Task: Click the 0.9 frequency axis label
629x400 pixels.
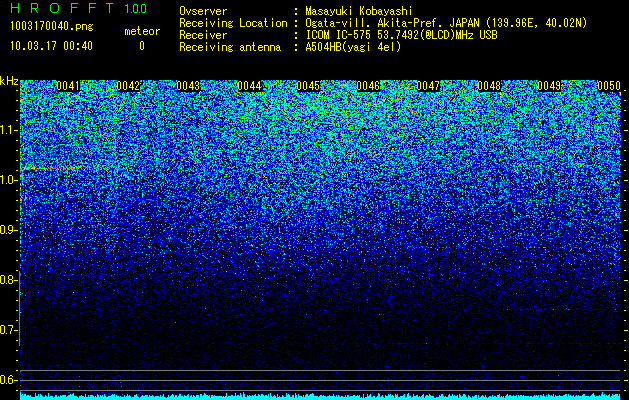Action: (x=9, y=230)
